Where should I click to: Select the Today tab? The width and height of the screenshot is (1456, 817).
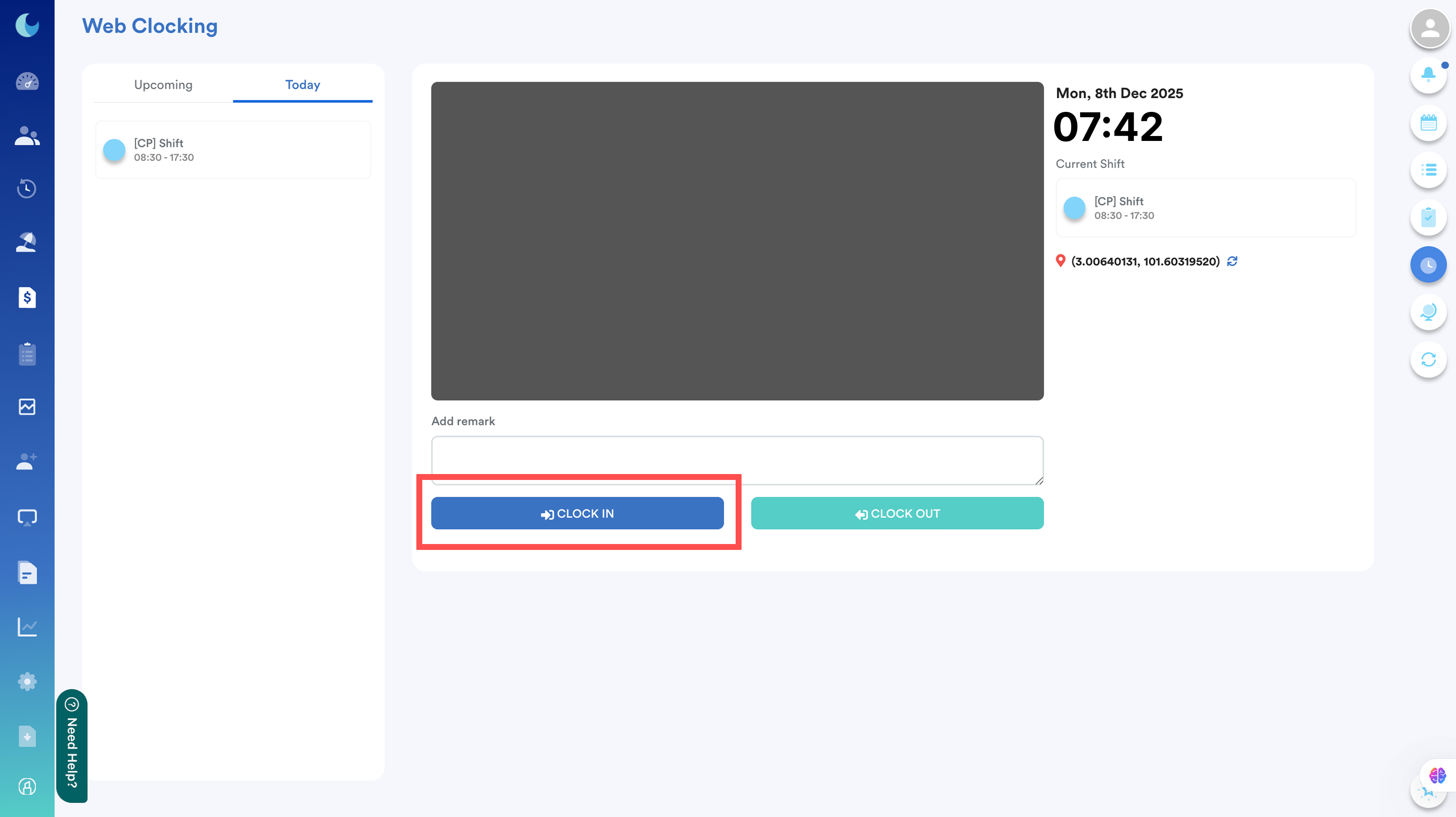303,85
